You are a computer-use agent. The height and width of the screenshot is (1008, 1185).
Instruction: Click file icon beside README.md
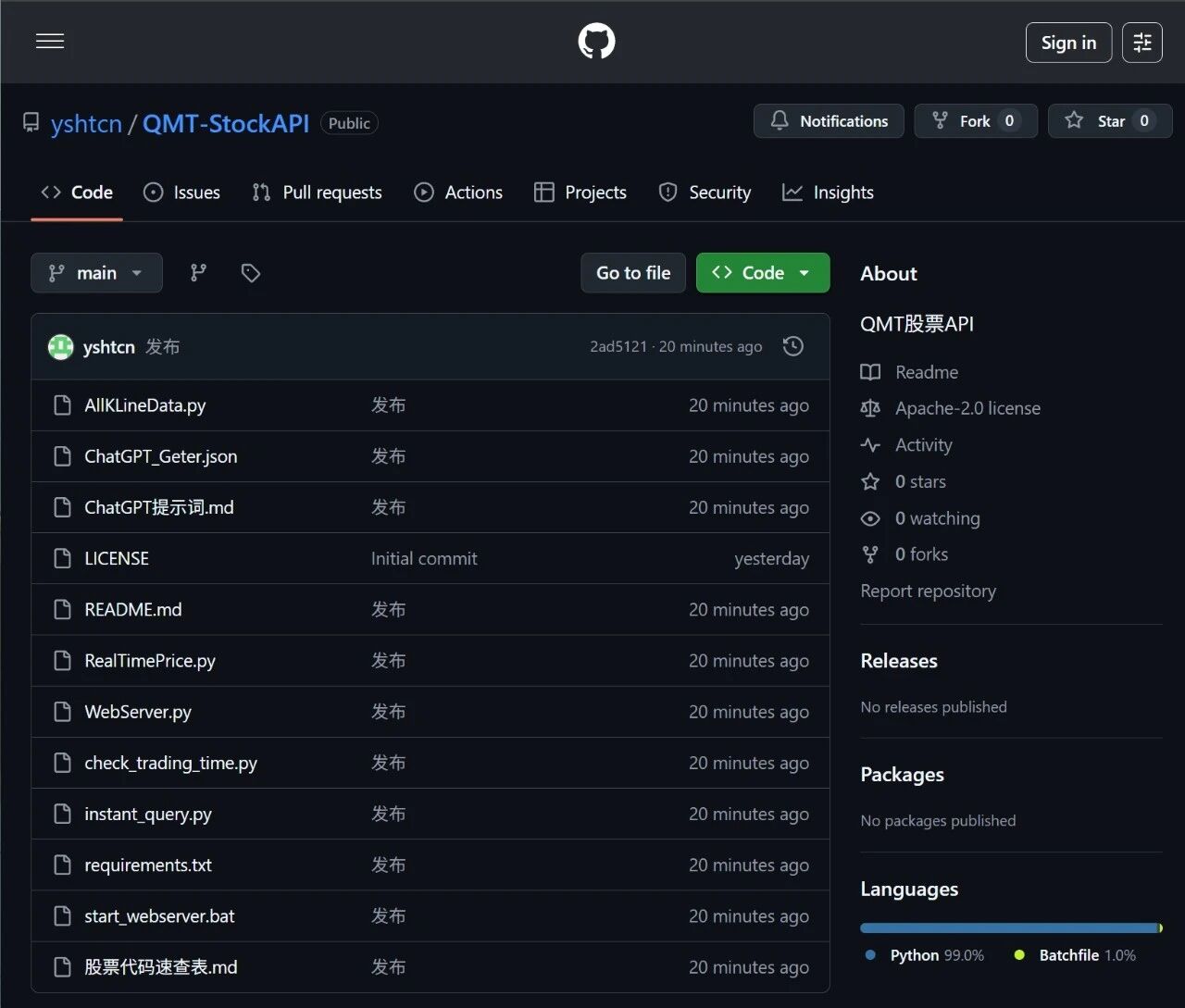[x=62, y=609]
